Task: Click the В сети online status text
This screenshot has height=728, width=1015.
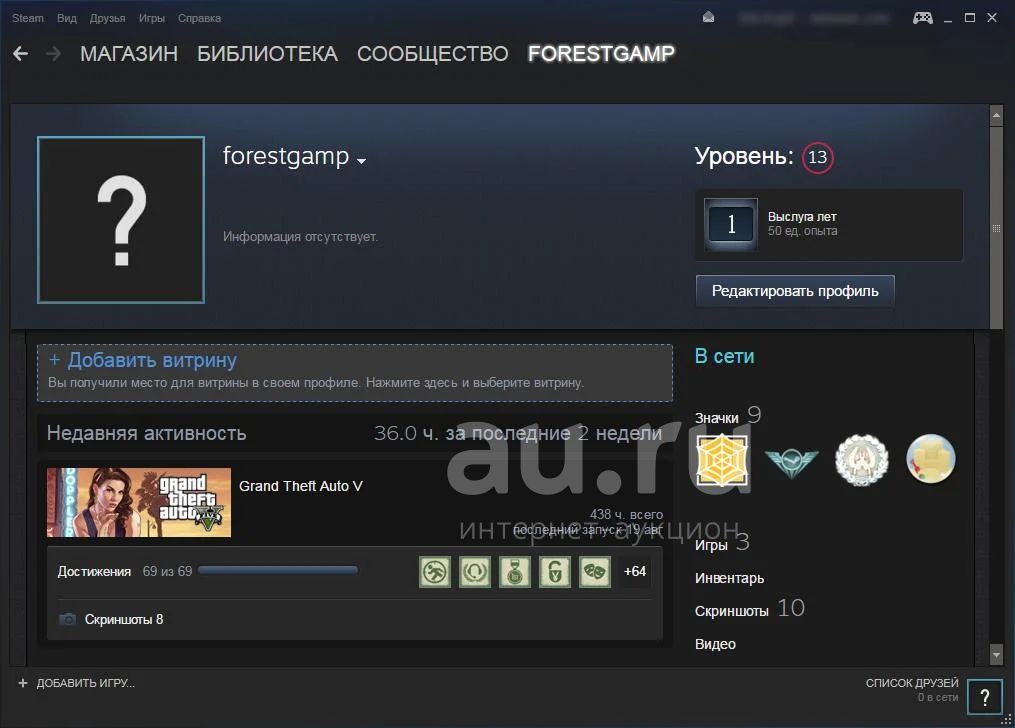Action: tap(724, 357)
